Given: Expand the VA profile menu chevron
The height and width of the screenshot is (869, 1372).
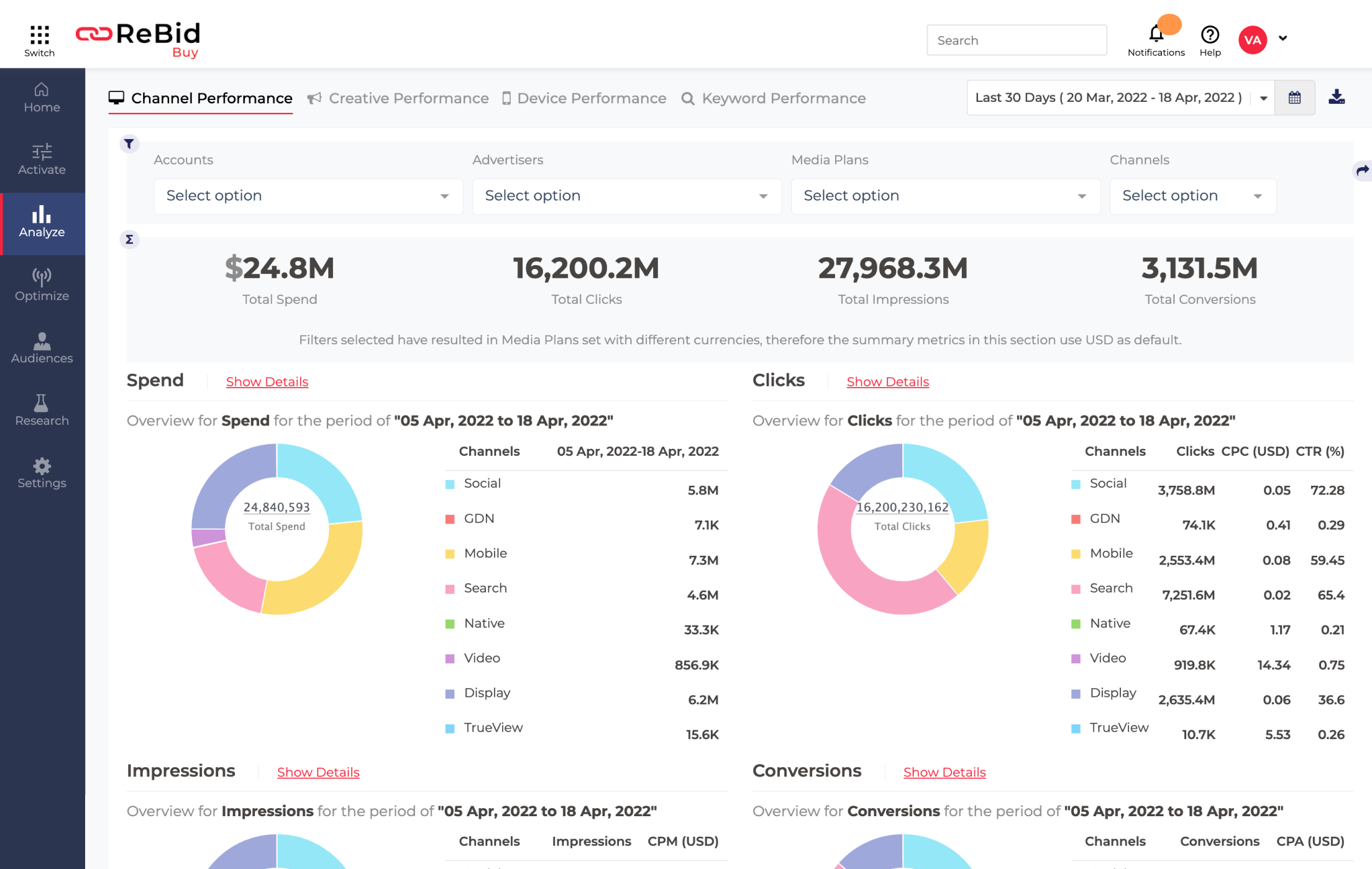Looking at the screenshot, I should pyautogui.click(x=1283, y=39).
